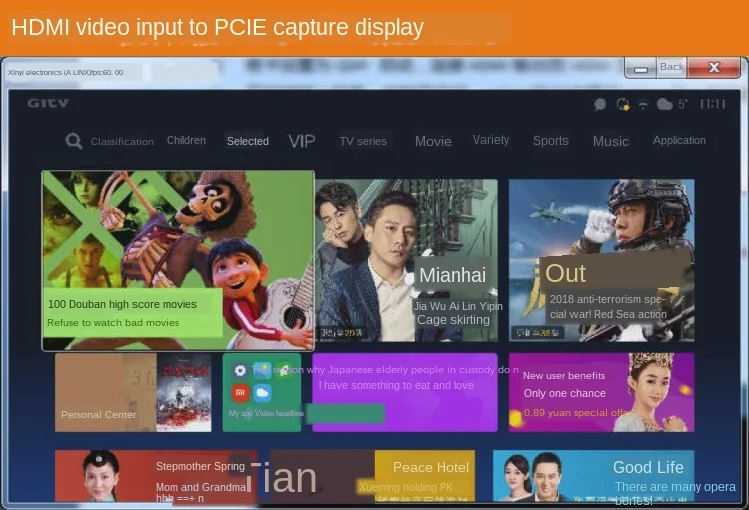Screen dimensions: 749x510
Task: Click the Back button in title bar
Action: coord(672,67)
